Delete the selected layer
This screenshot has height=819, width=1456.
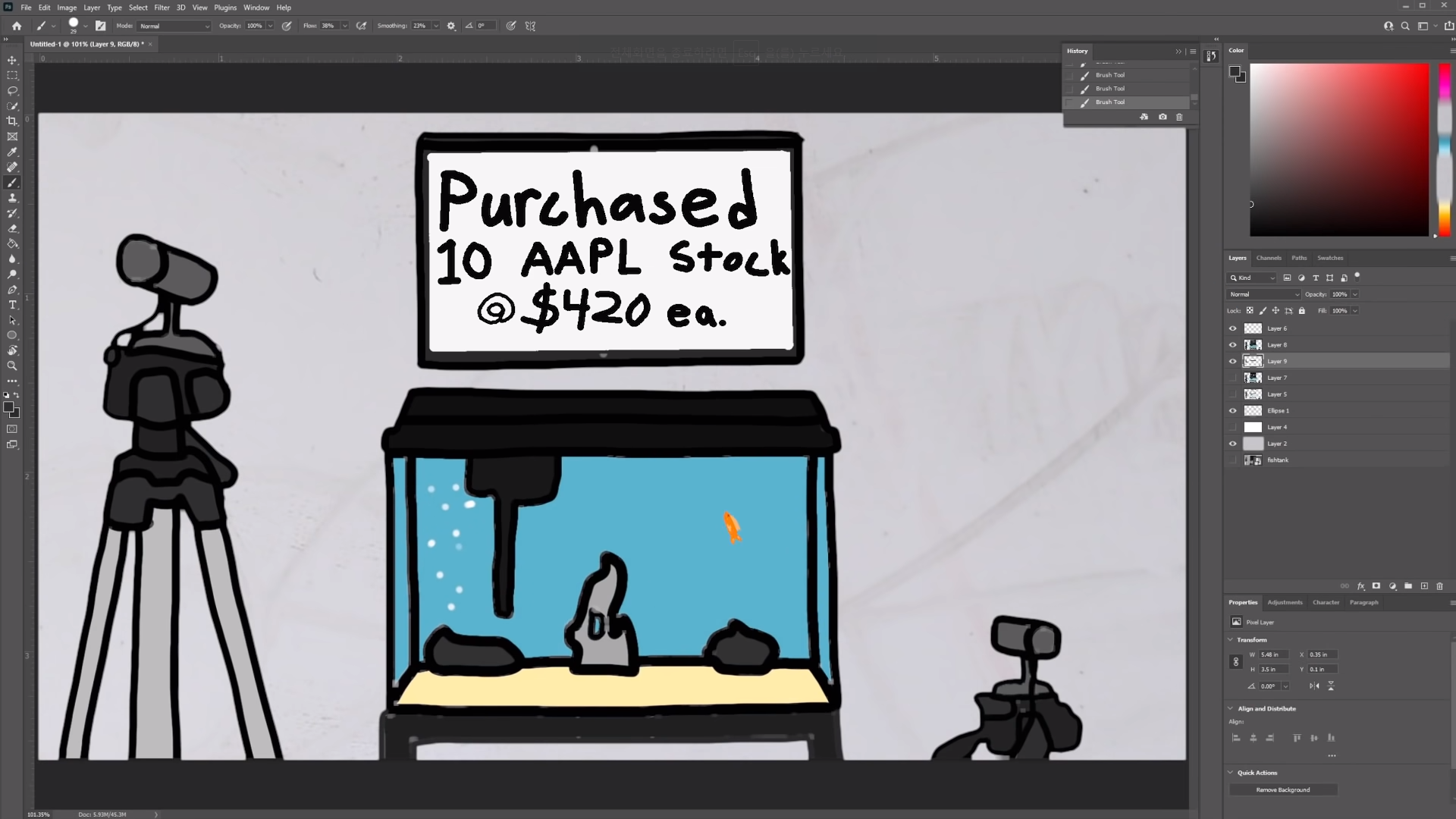point(1440,586)
